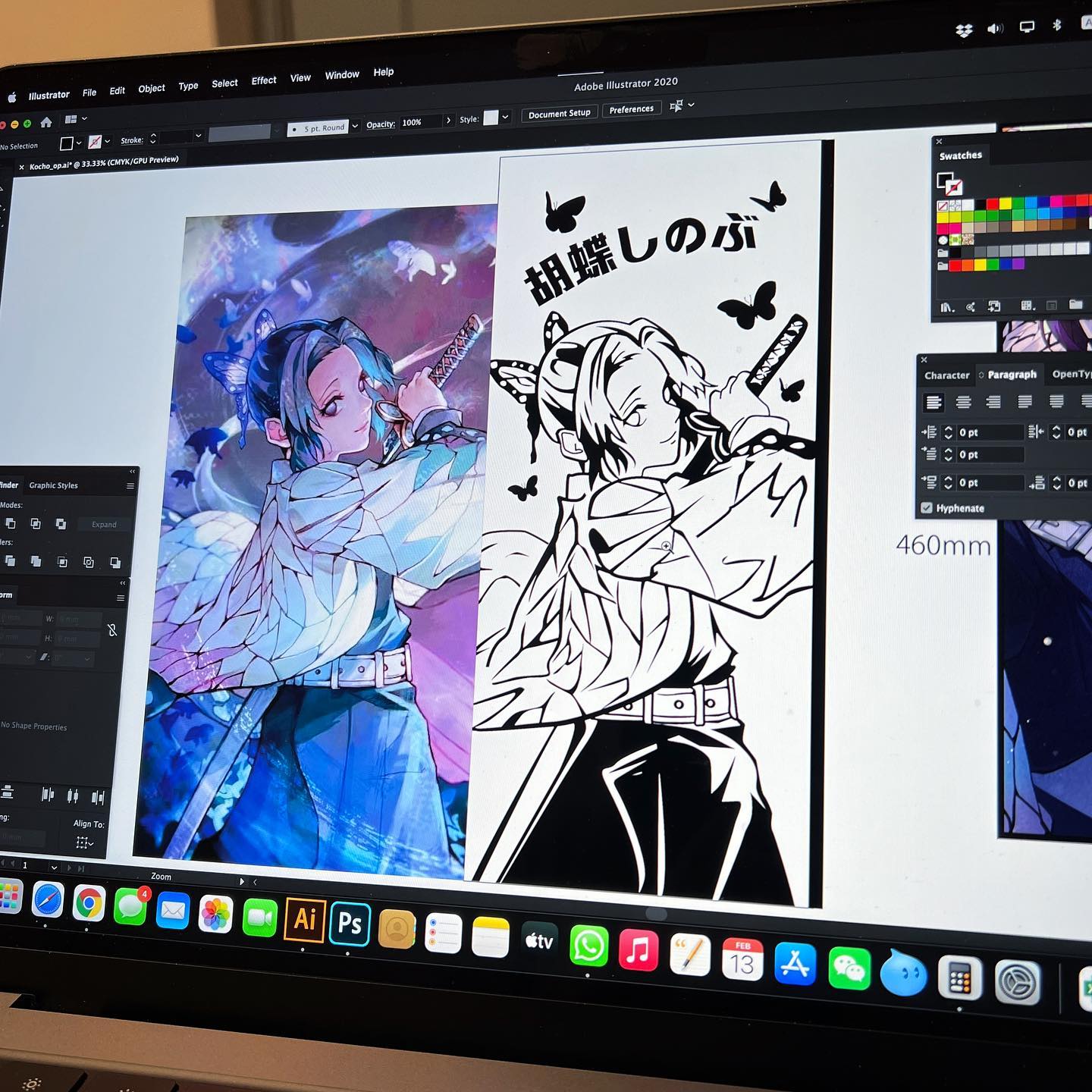Image resolution: width=1092 pixels, height=1092 pixels.
Task: Click the Pathfinder Crop icon
Action: pos(62,561)
